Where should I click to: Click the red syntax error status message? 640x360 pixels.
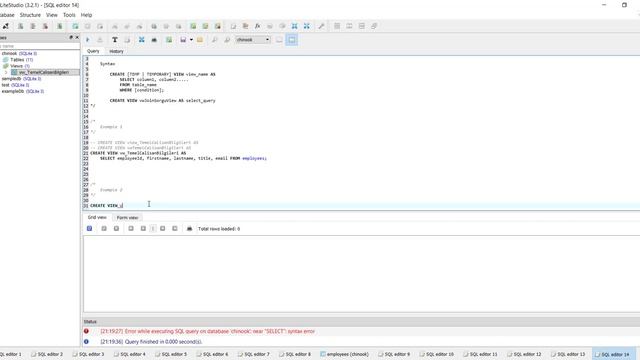pos(207,331)
